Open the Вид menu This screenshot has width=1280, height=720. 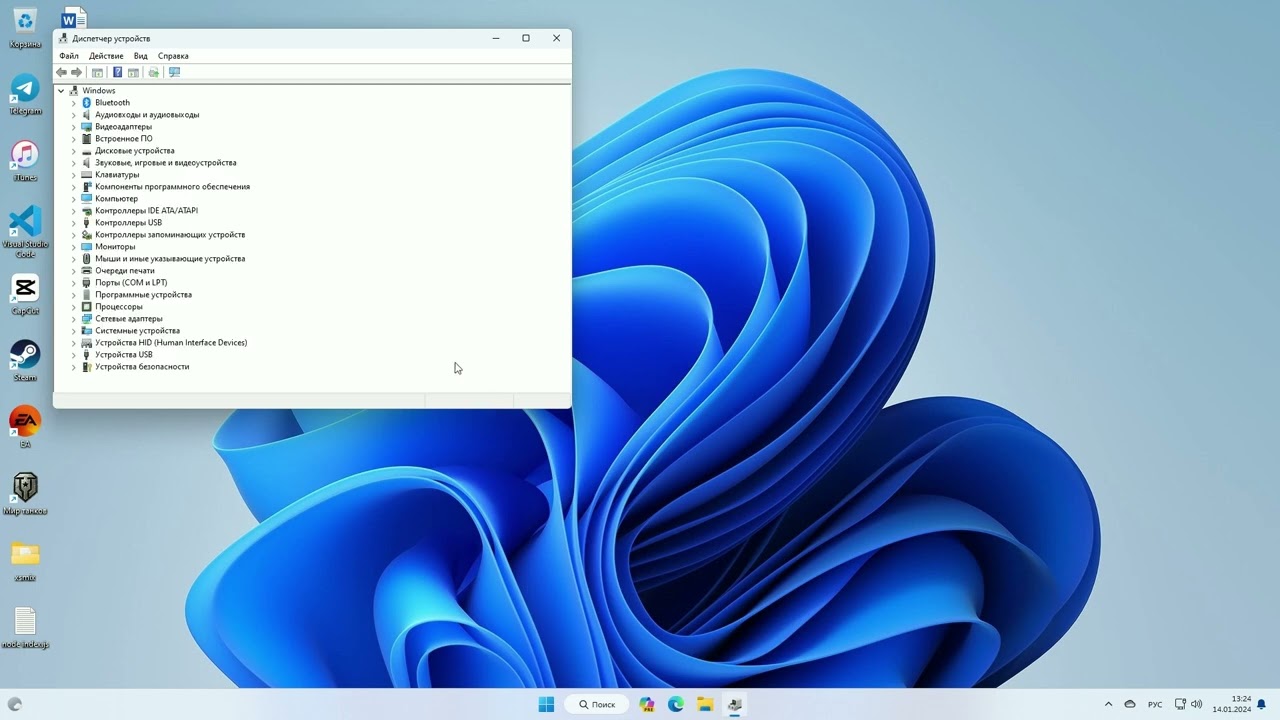point(141,56)
